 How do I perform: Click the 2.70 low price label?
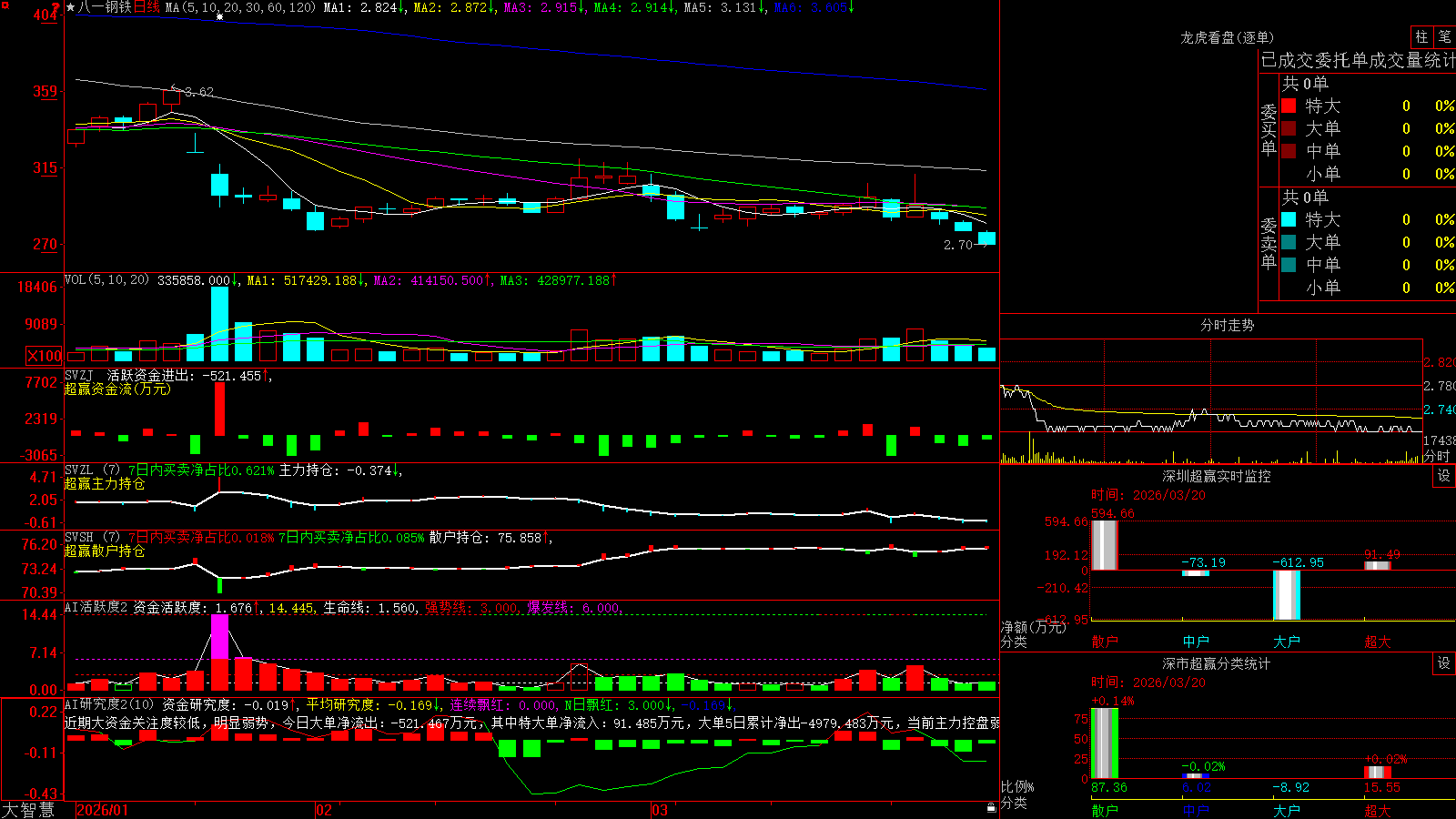958,245
